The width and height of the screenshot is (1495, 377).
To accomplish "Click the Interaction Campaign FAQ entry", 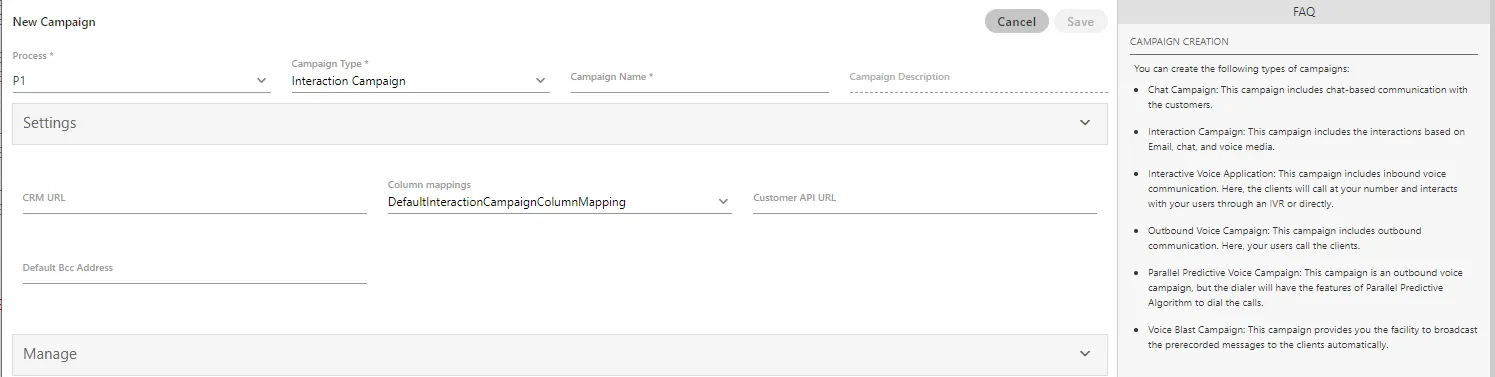I will coord(1306,139).
